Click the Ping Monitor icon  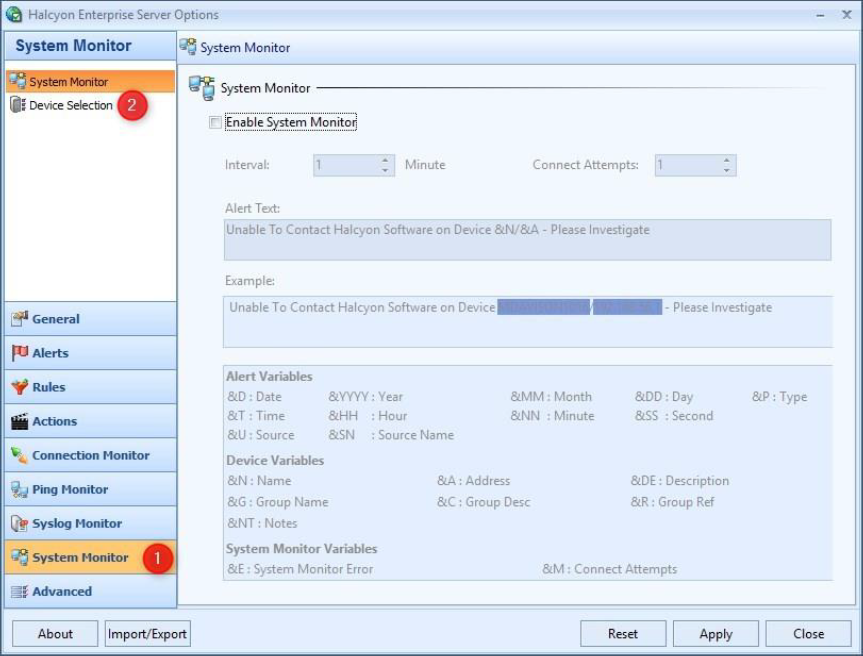pos(19,489)
